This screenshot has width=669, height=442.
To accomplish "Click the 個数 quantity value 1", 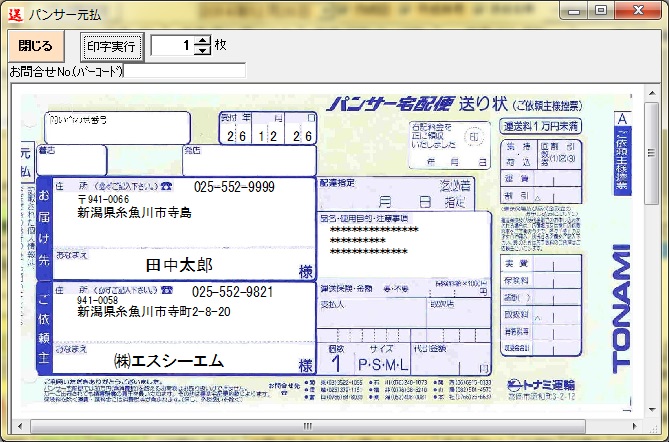I will tap(336, 364).
